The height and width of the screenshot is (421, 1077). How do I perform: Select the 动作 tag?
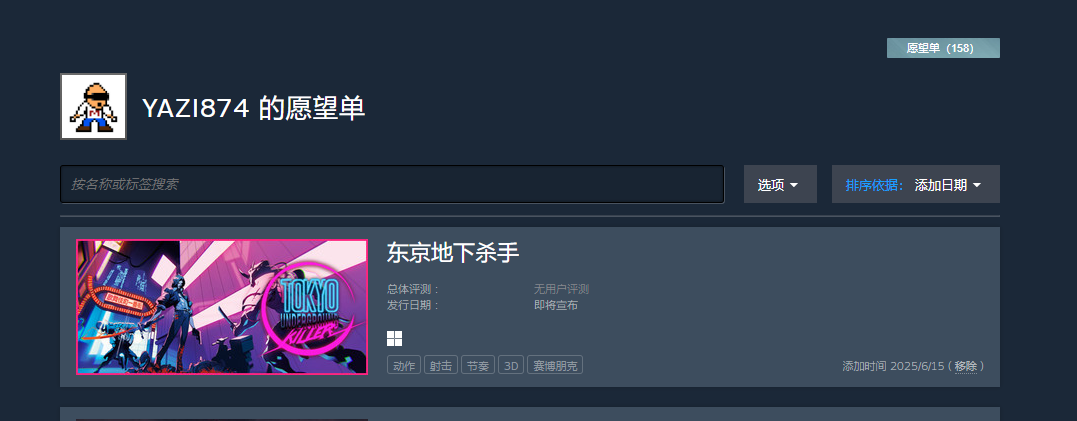pos(404,365)
